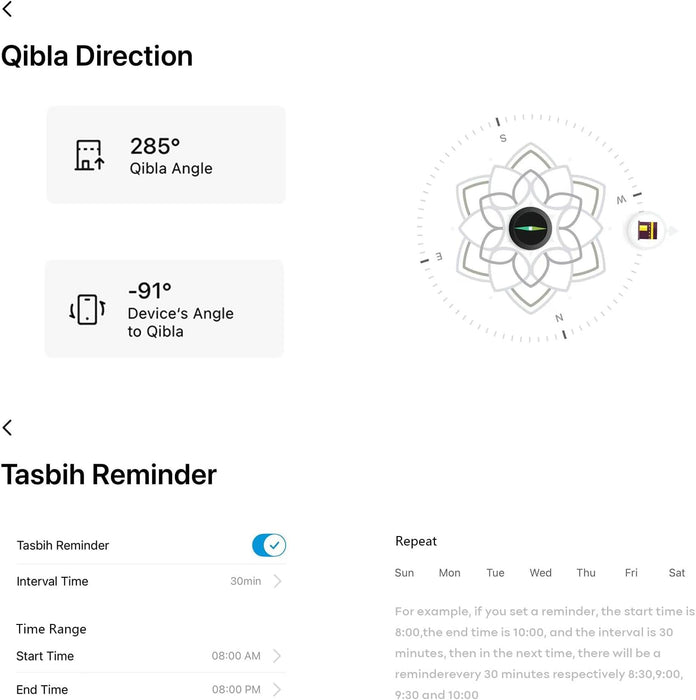Open the End Time chevron
696x700 pixels.
pyautogui.click(x=277, y=689)
